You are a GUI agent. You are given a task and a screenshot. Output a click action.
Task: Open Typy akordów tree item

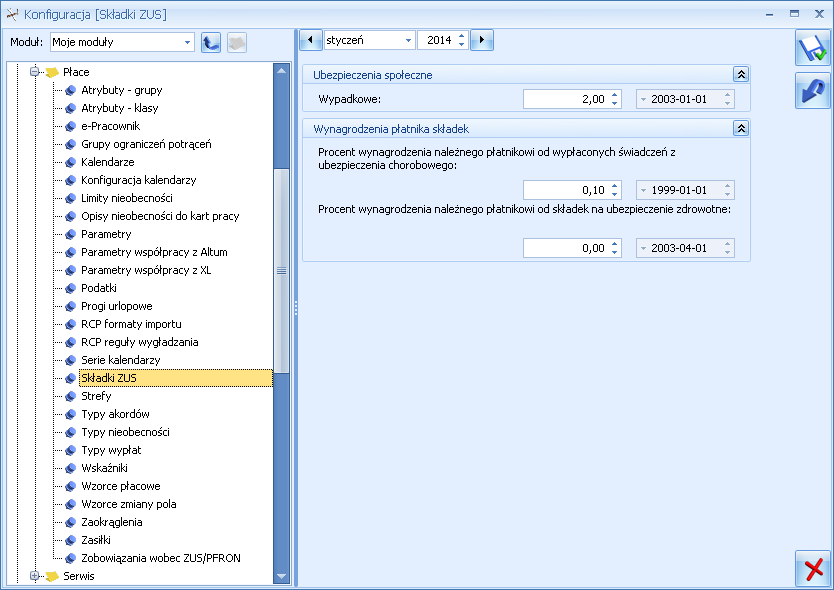[115, 414]
